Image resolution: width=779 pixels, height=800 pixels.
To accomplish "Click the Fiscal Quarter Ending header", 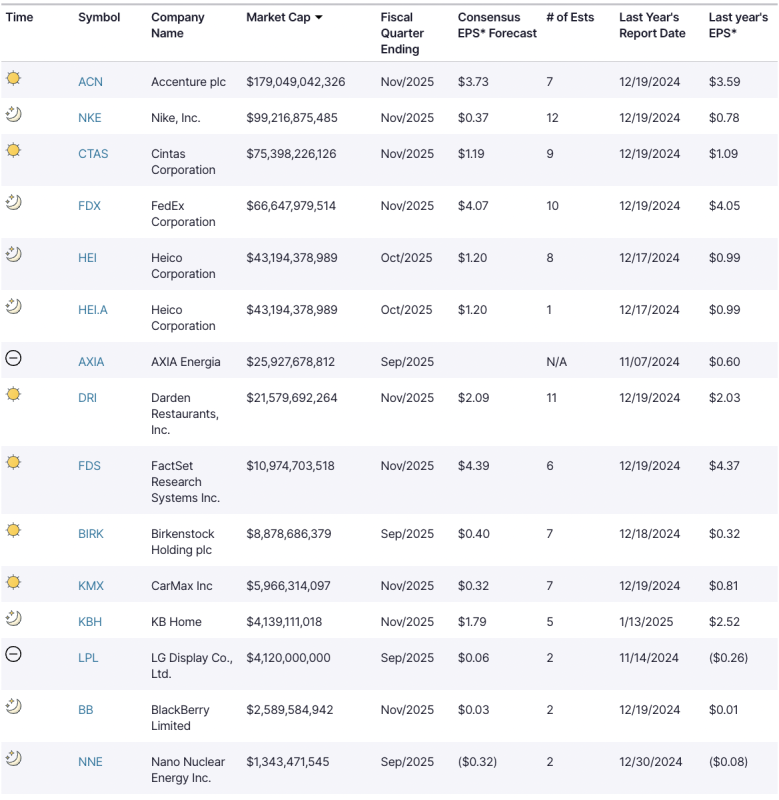I will tap(402, 33).
